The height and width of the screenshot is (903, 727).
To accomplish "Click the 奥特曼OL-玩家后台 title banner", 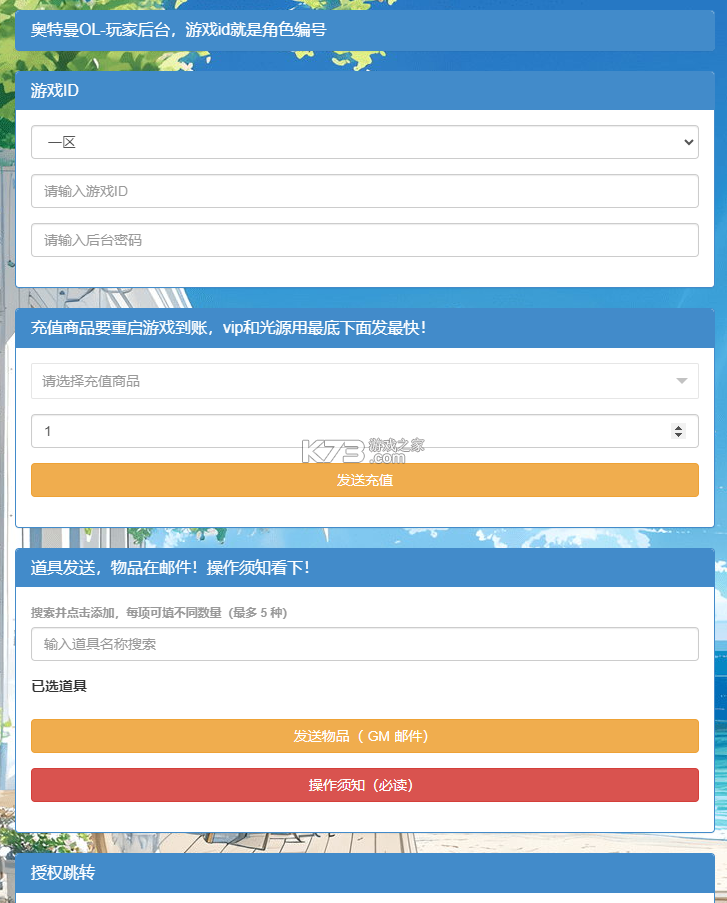I will click(x=365, y=30).
